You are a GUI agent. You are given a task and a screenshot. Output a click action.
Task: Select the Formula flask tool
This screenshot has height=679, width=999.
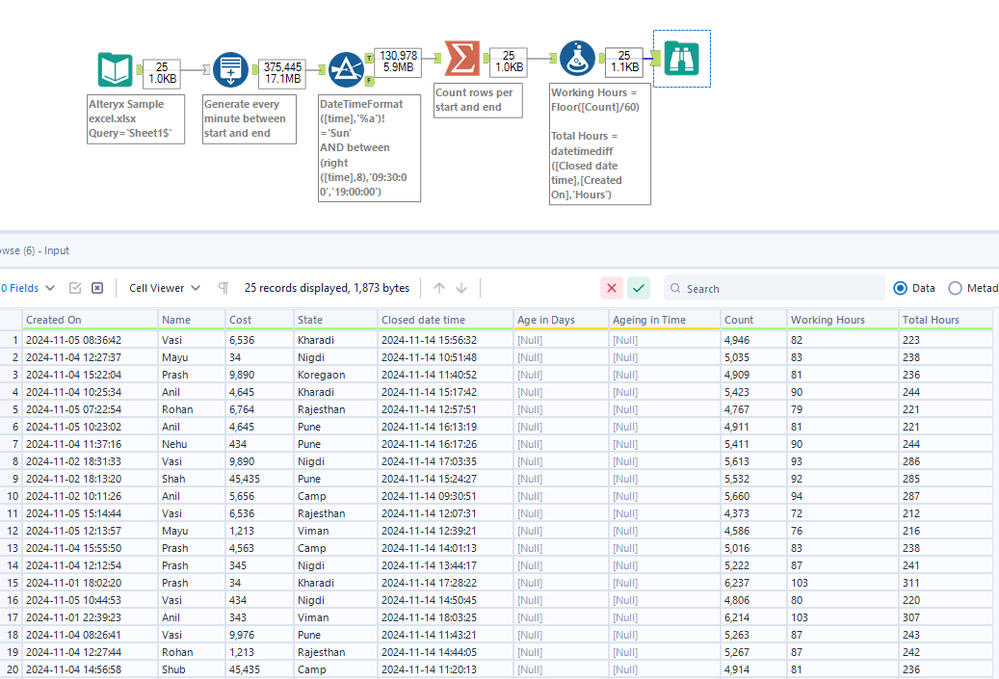pos(577,59)
